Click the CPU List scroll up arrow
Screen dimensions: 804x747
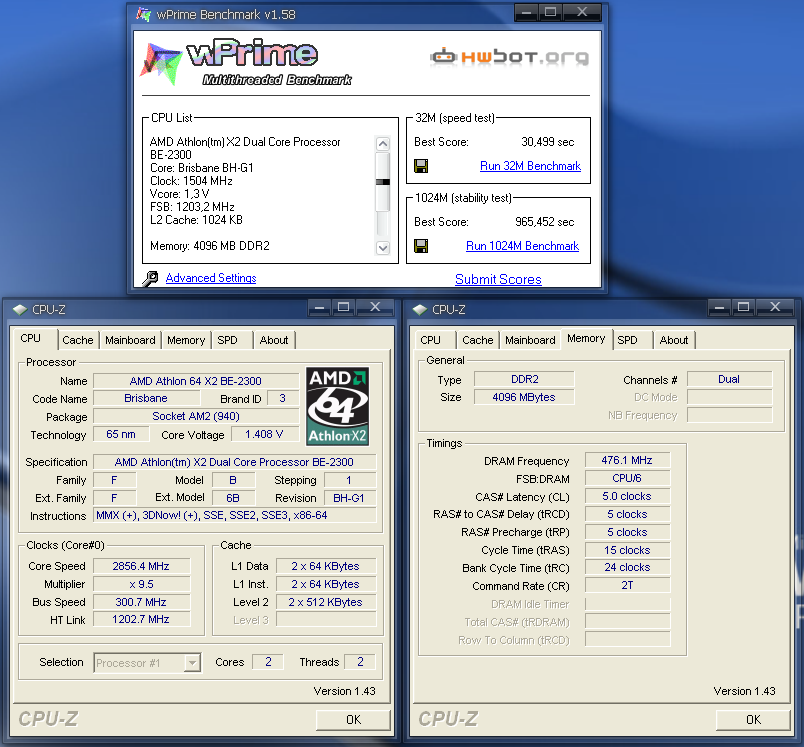383,144
